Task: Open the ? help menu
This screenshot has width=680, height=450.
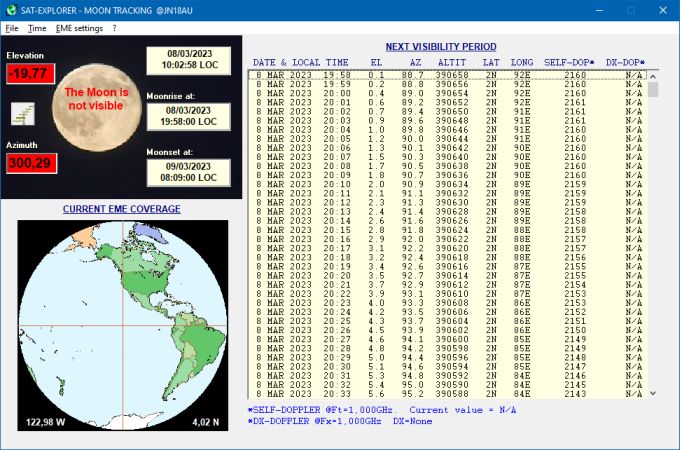Action: click(x=114, y=28)
